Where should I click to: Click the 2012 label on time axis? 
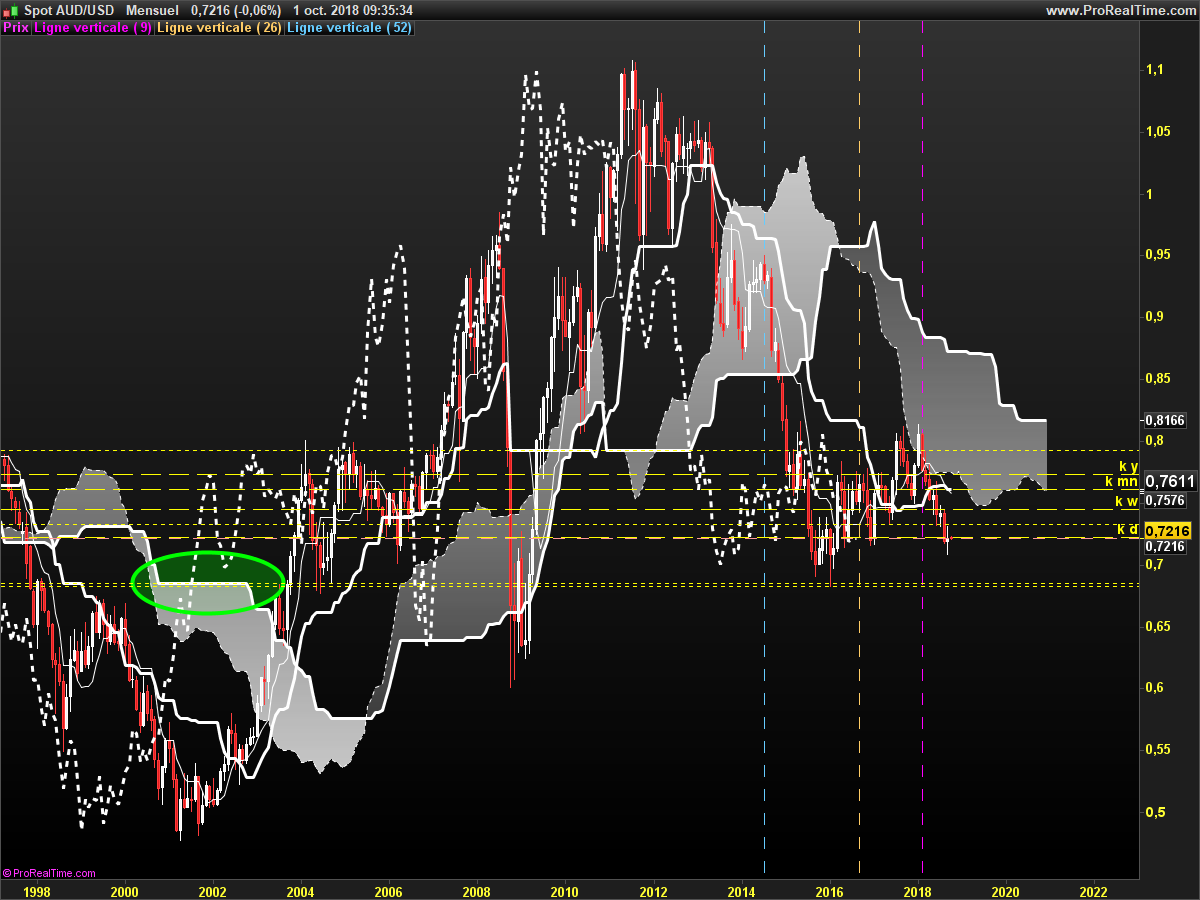click(653, 890)
